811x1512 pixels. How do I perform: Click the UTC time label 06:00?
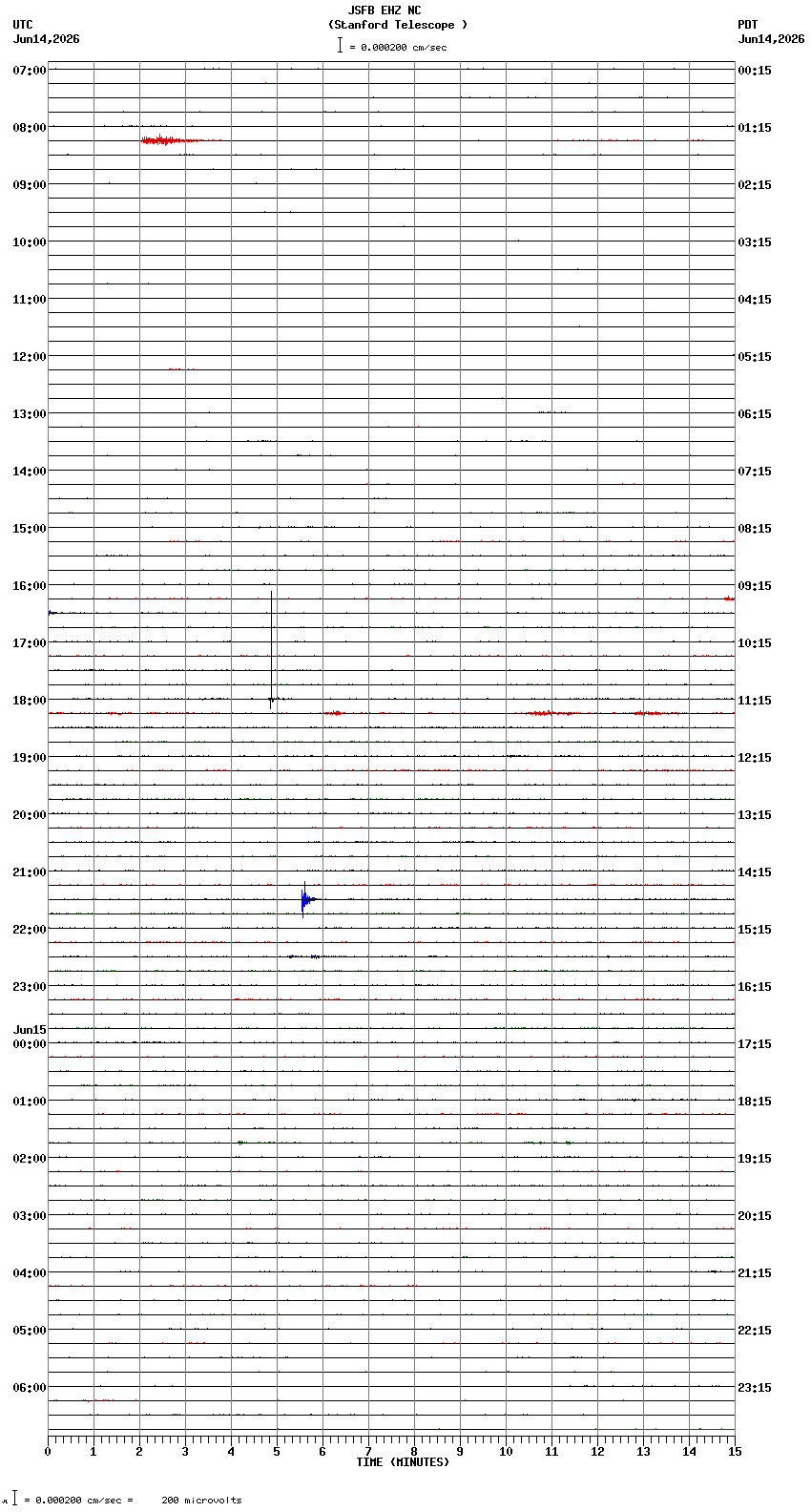pos(30,1388)
